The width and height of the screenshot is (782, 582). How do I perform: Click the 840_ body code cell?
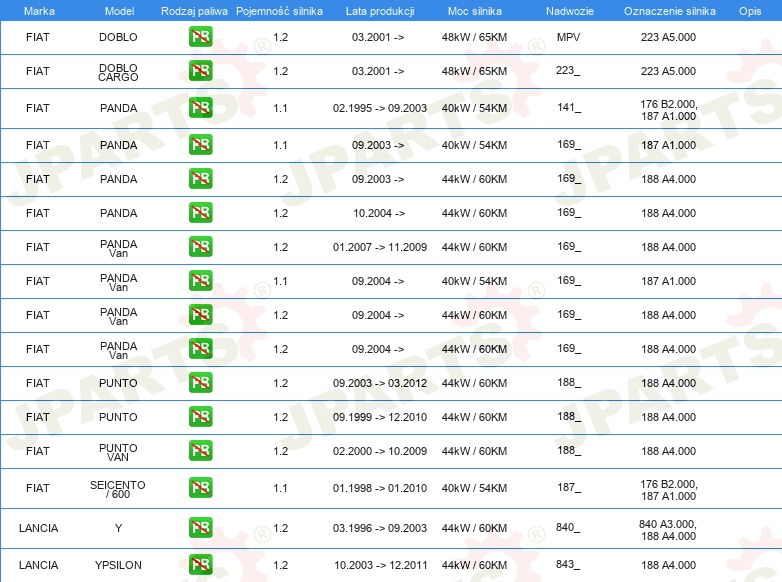[568, 527]
